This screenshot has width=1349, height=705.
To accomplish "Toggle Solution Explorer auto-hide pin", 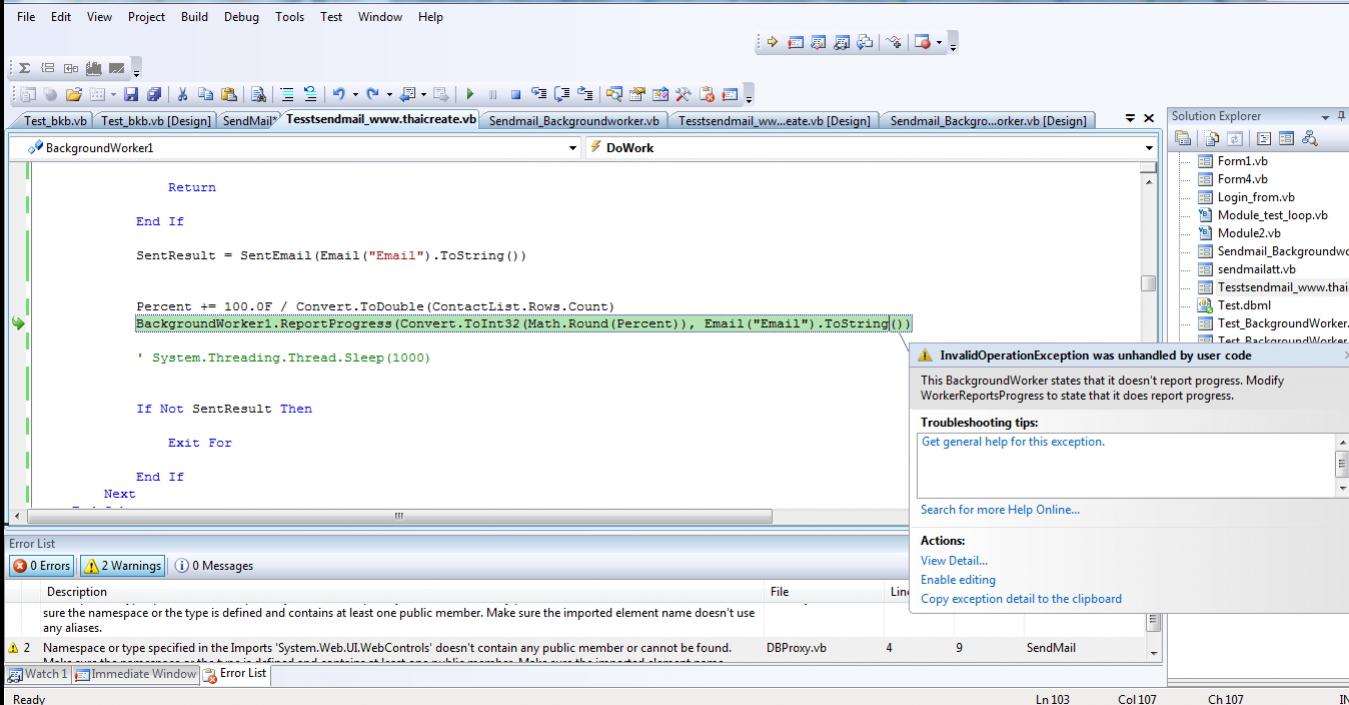I will click(x=1341, y=116).
